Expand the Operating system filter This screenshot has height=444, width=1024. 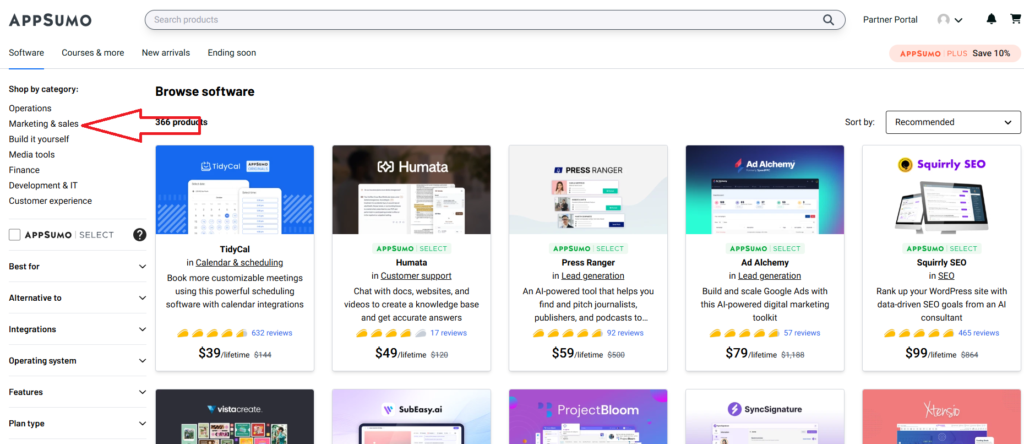click(78, 360)
